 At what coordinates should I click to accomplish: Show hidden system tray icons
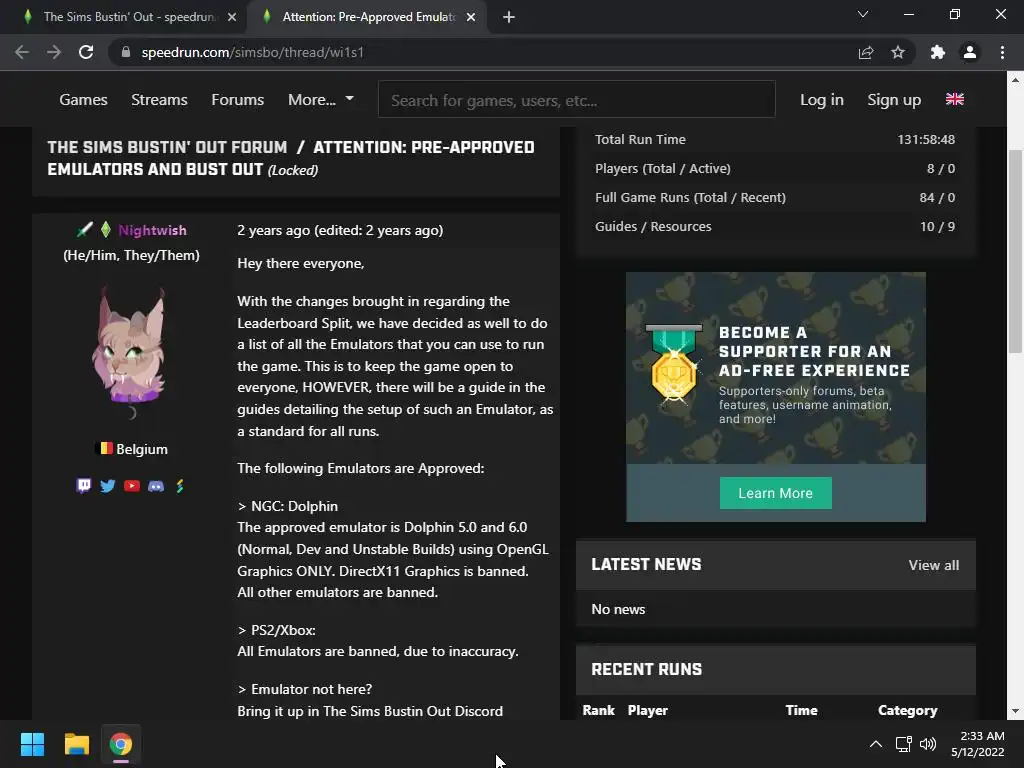pos(876,744)
